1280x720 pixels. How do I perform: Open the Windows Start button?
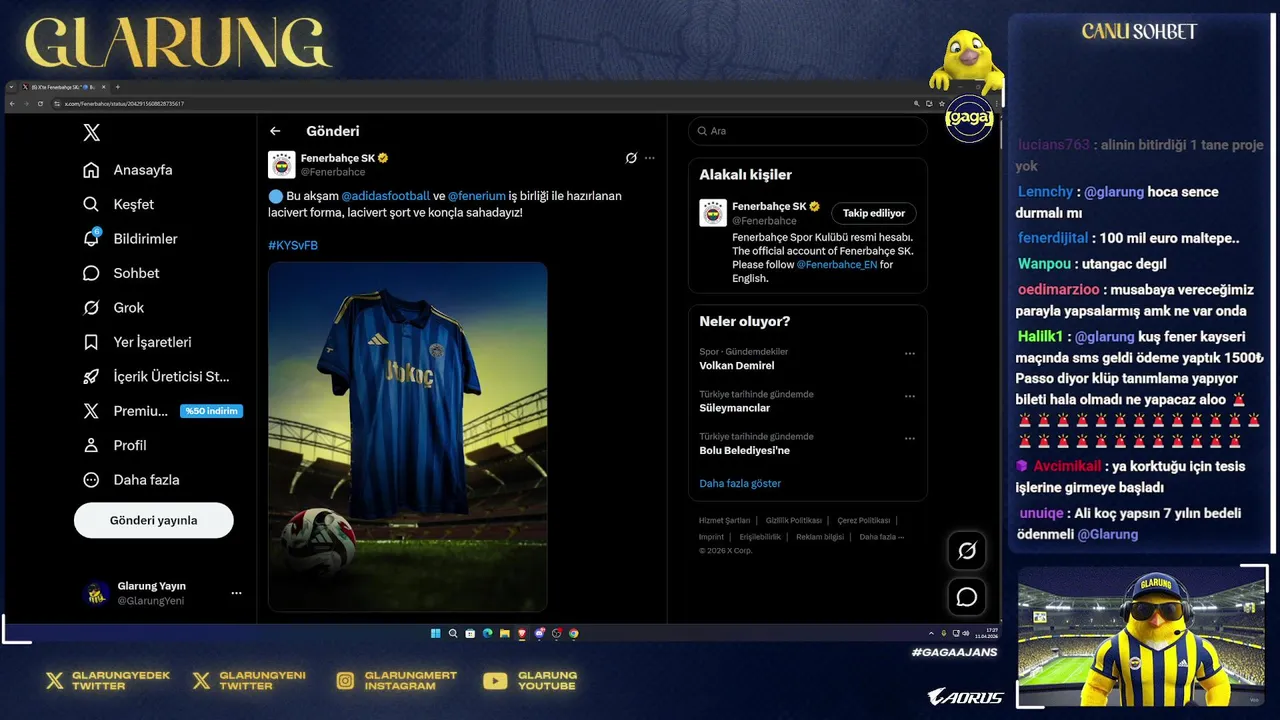coord(436,633)
